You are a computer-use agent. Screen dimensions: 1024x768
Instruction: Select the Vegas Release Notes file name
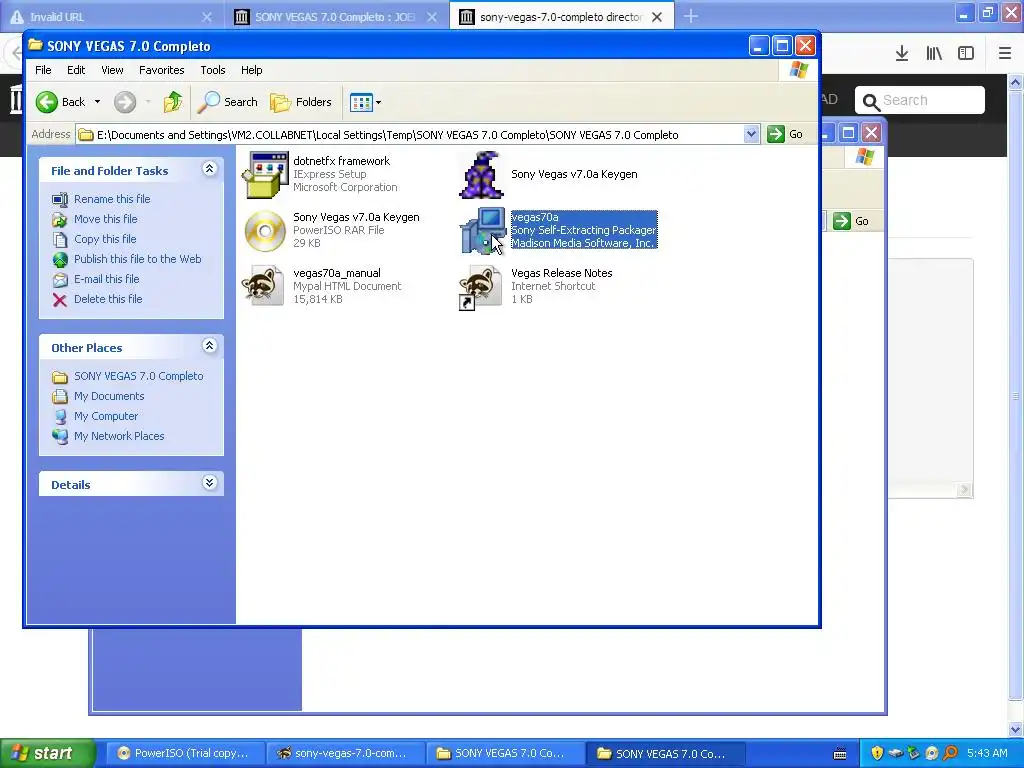[x=562, y=273]
